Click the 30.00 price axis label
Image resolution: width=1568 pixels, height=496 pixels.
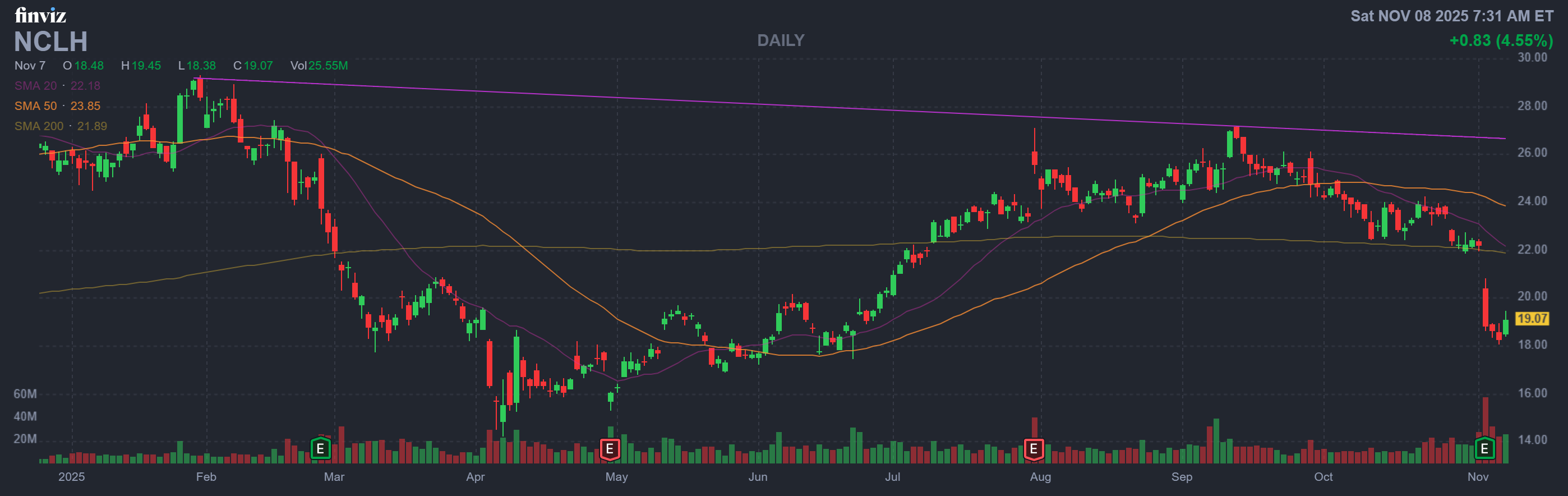1532,58
